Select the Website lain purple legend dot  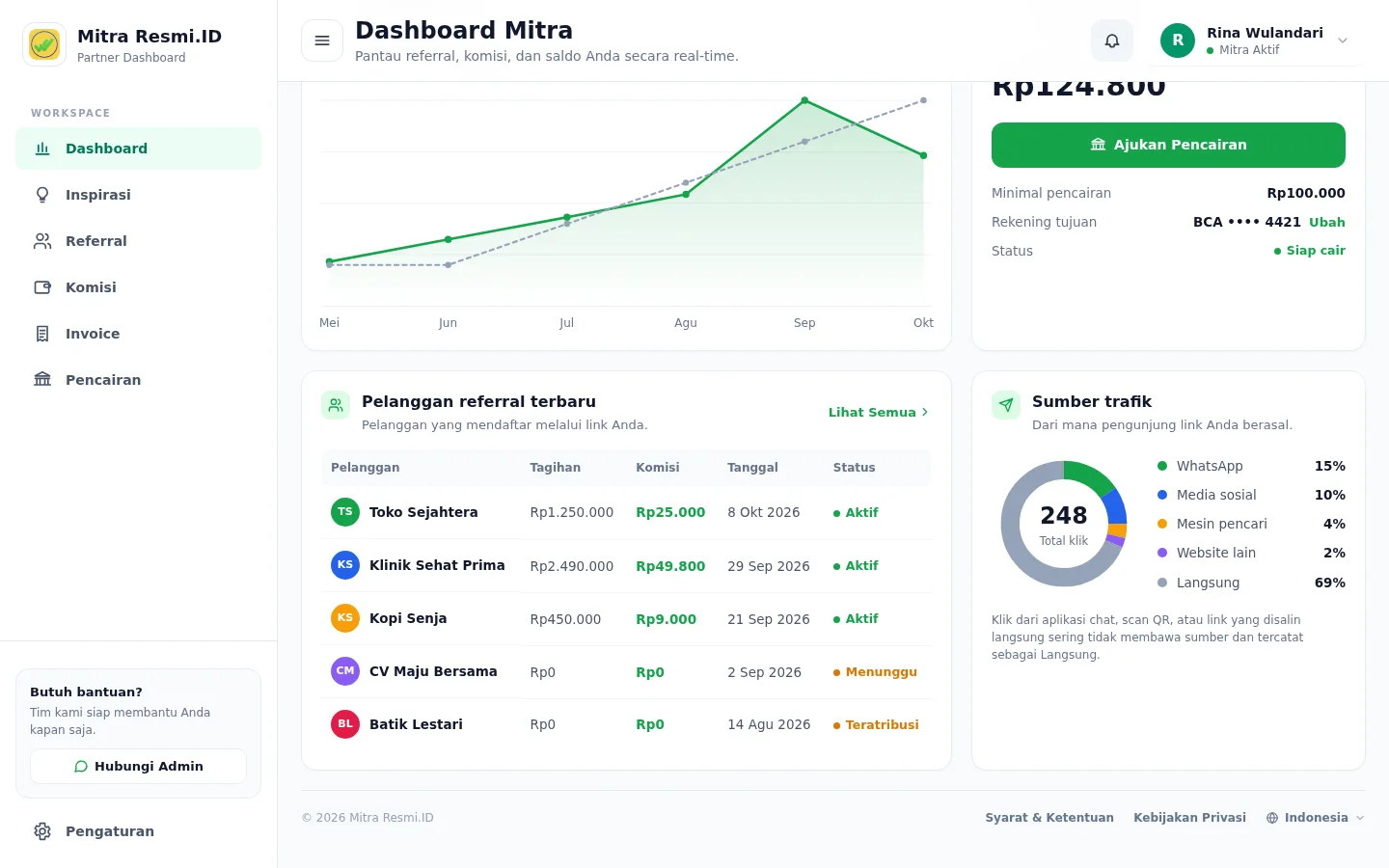pyautogui.click(x=1162, y=553)
